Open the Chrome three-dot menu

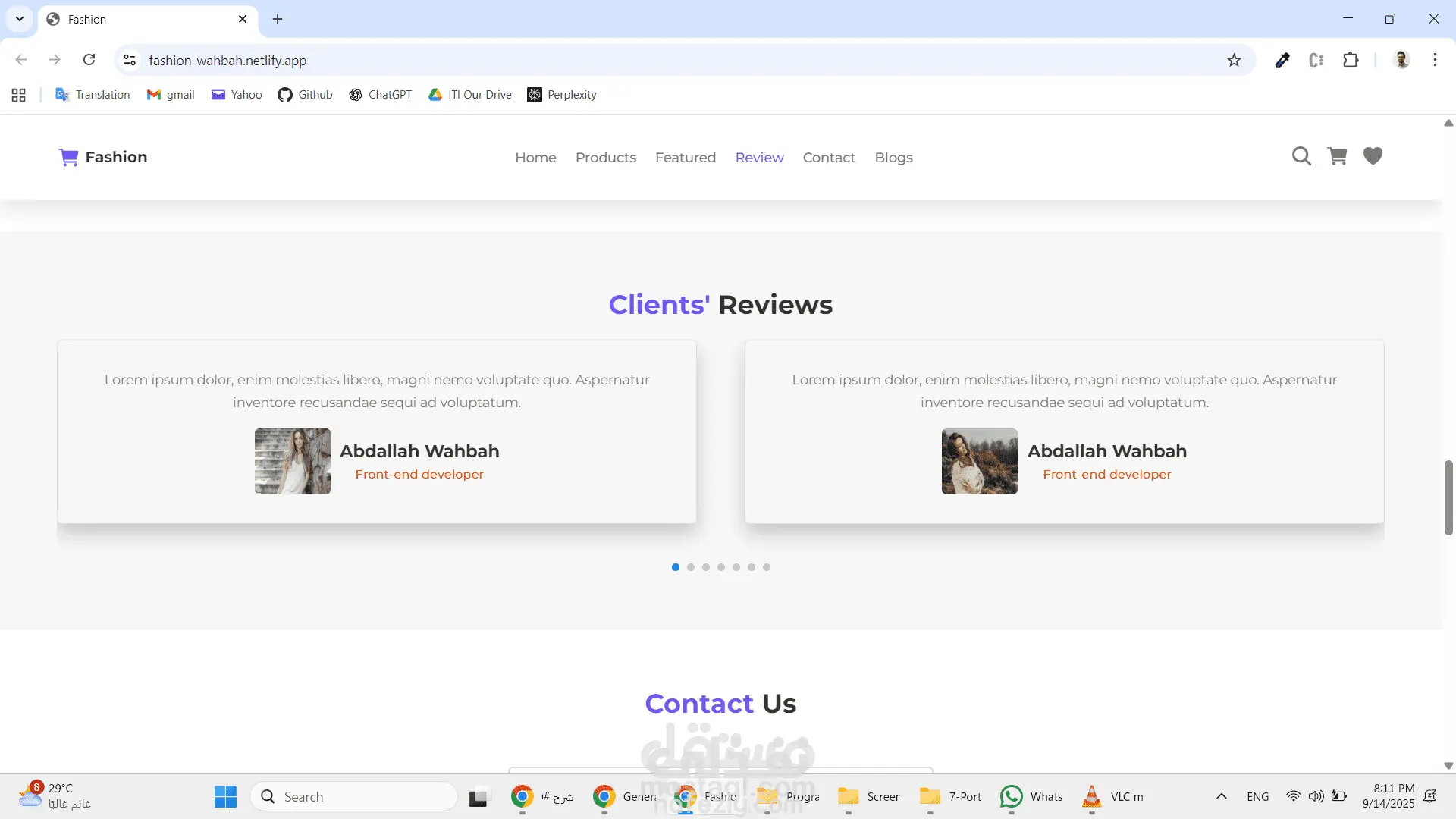(1435, 60)
